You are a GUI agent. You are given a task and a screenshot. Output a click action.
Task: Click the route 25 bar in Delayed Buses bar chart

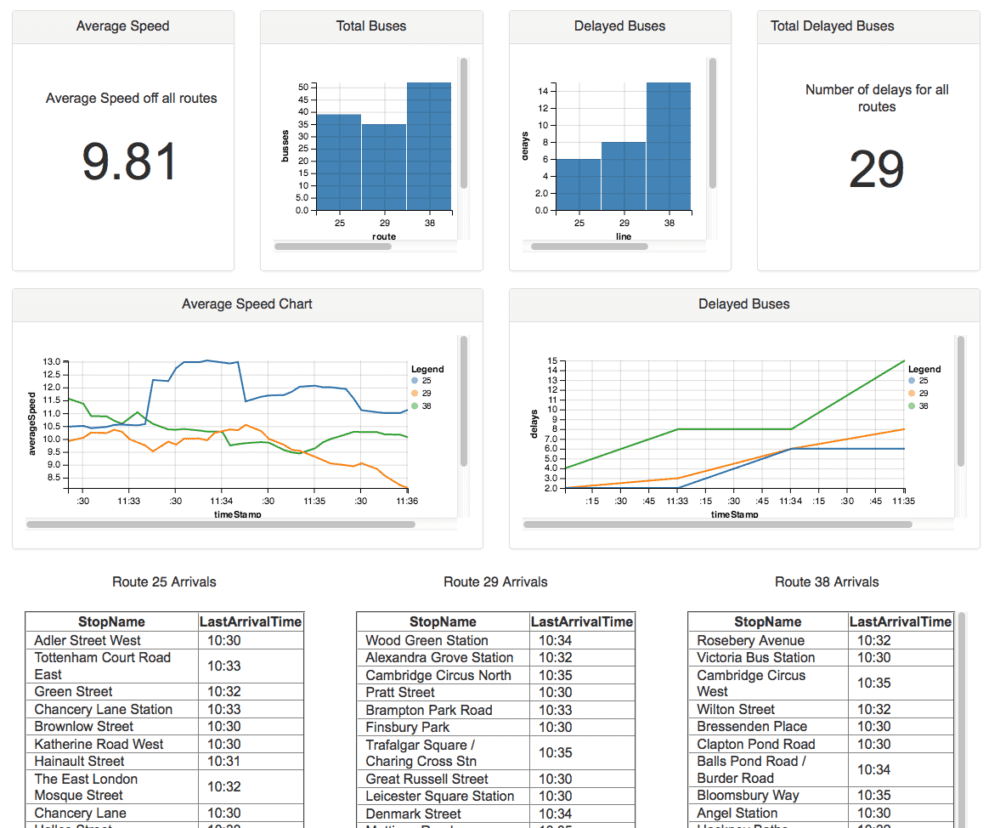578,184
